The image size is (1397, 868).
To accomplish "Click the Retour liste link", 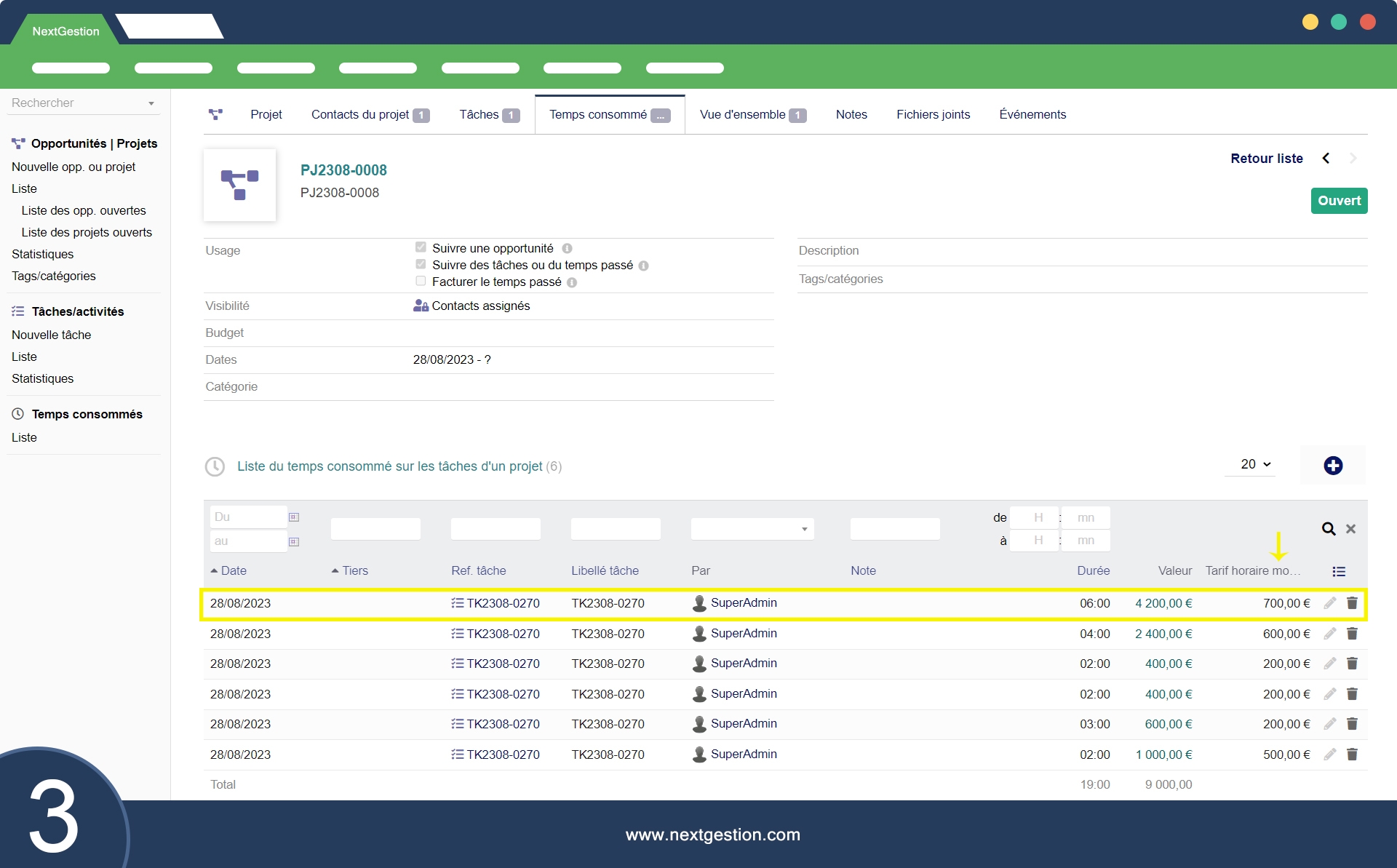I will click(1266, 159).
